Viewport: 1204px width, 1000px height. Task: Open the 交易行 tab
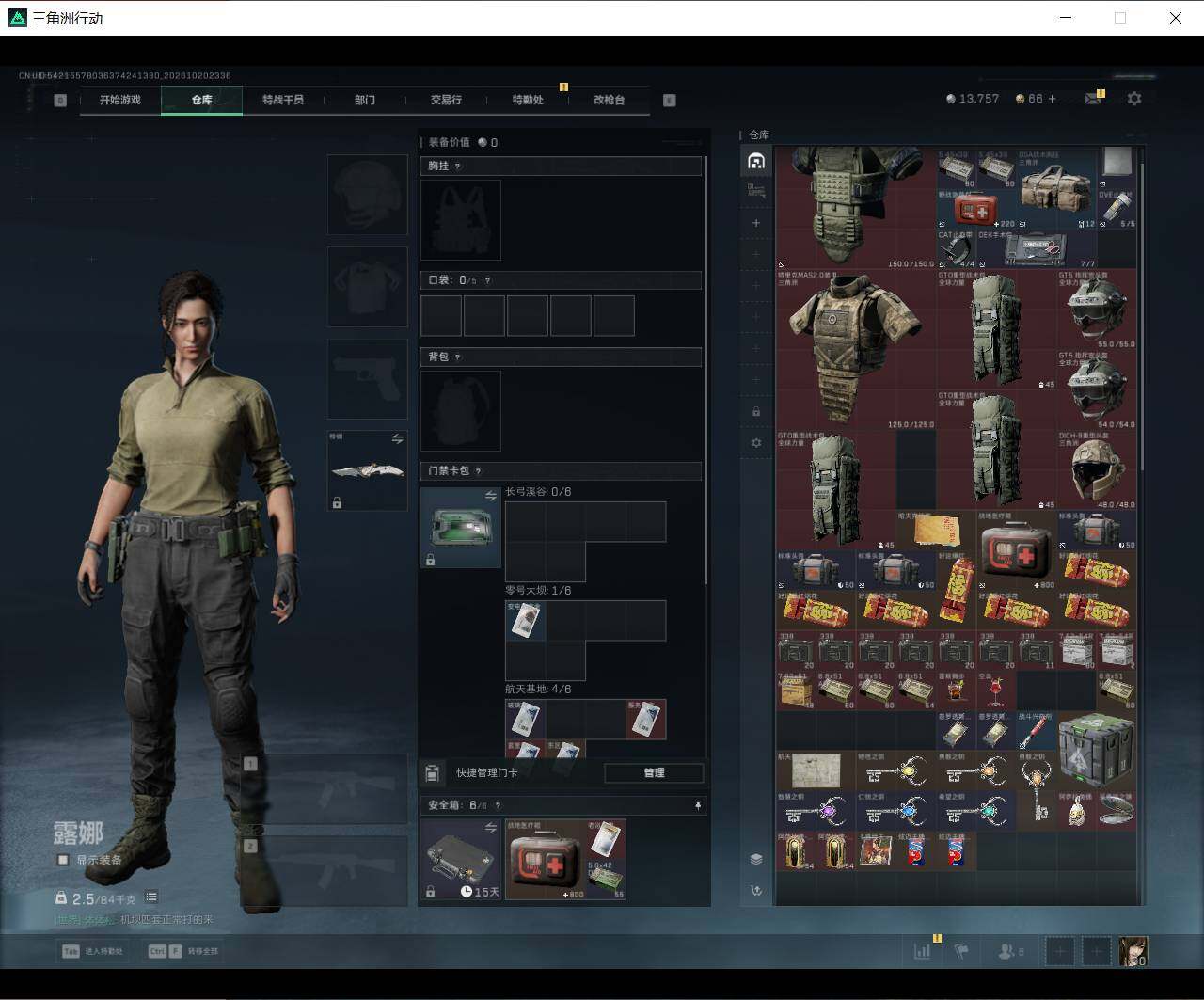446,100
